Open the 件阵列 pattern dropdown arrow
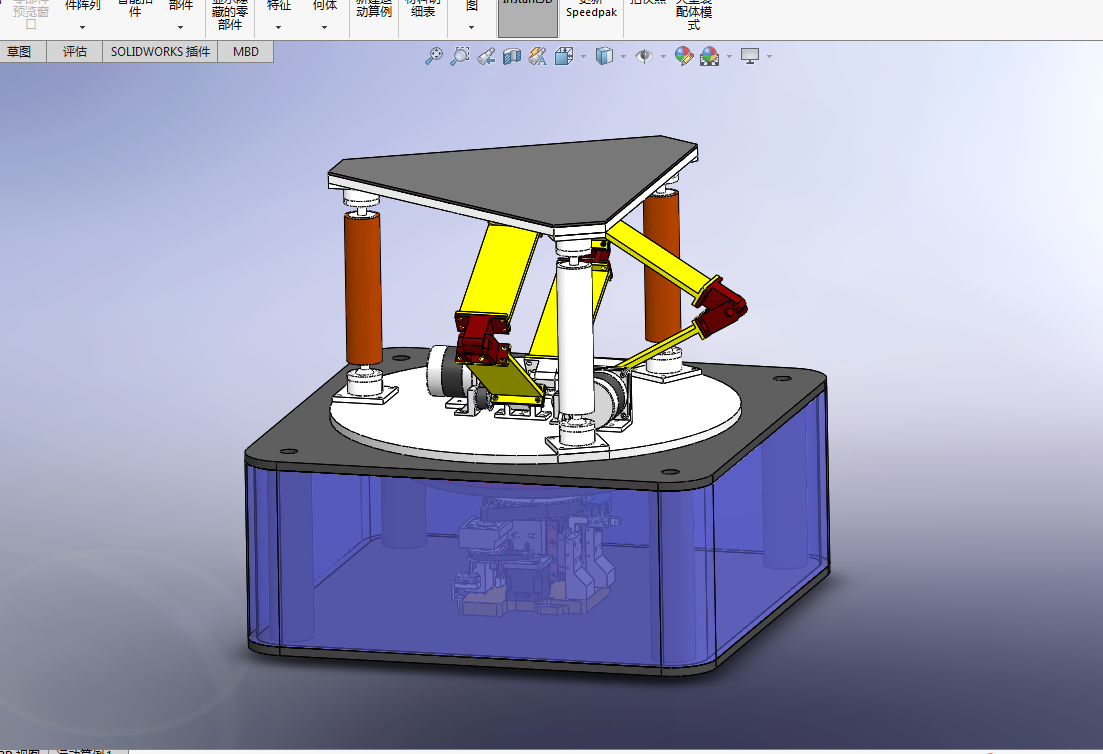Viewport: 1103px width, 754px height. (x=82, y=27)
